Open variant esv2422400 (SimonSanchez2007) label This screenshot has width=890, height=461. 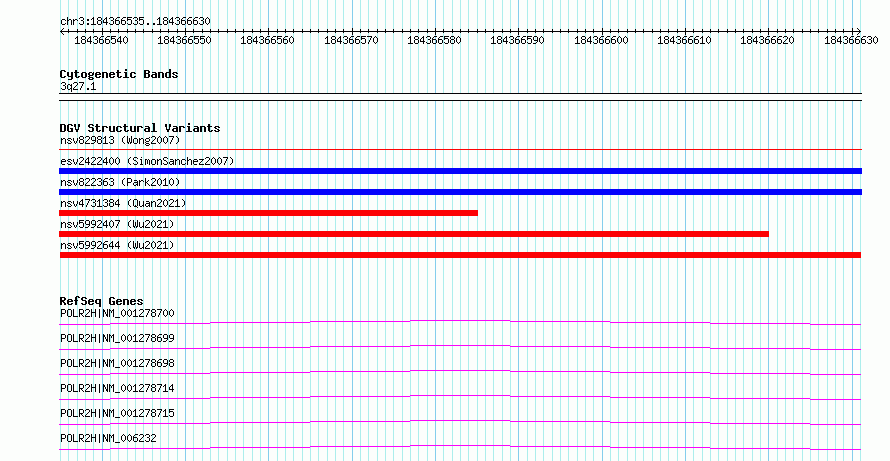[147, 161]
